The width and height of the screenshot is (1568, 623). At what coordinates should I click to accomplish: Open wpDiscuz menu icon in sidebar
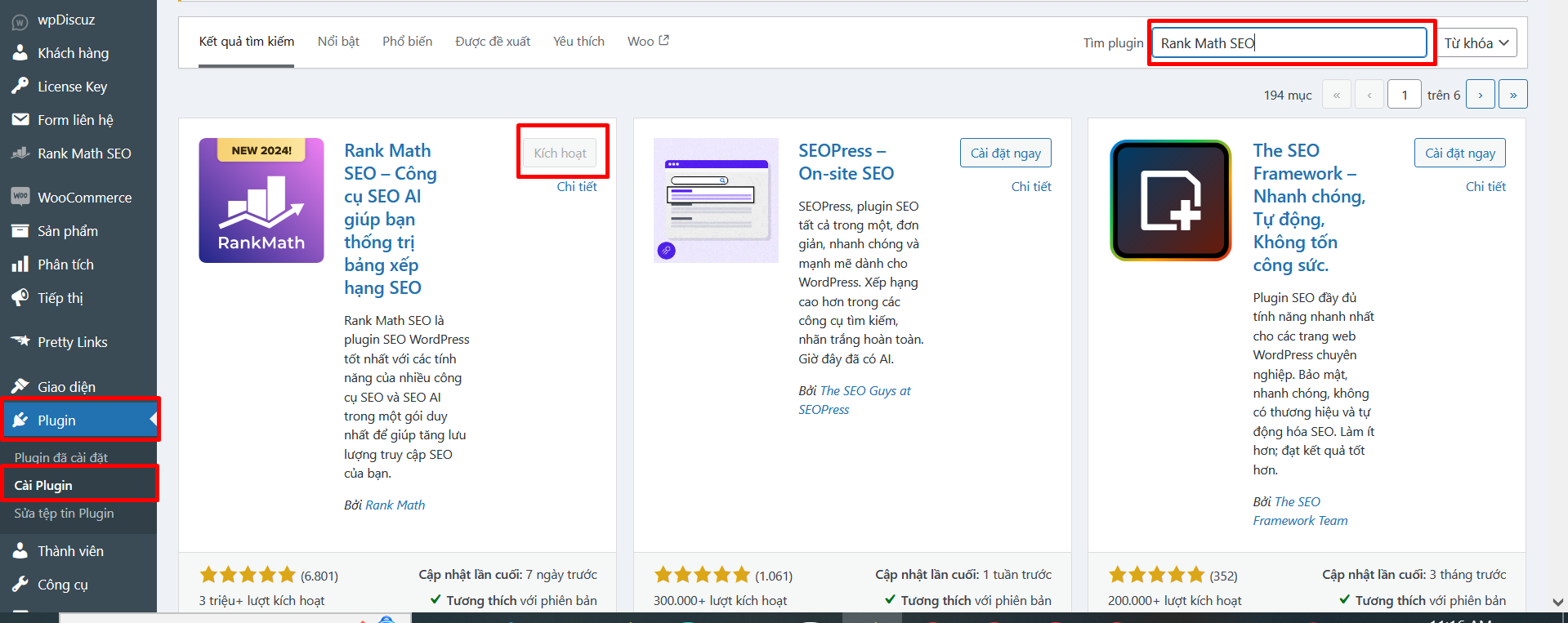pos(20,21)
